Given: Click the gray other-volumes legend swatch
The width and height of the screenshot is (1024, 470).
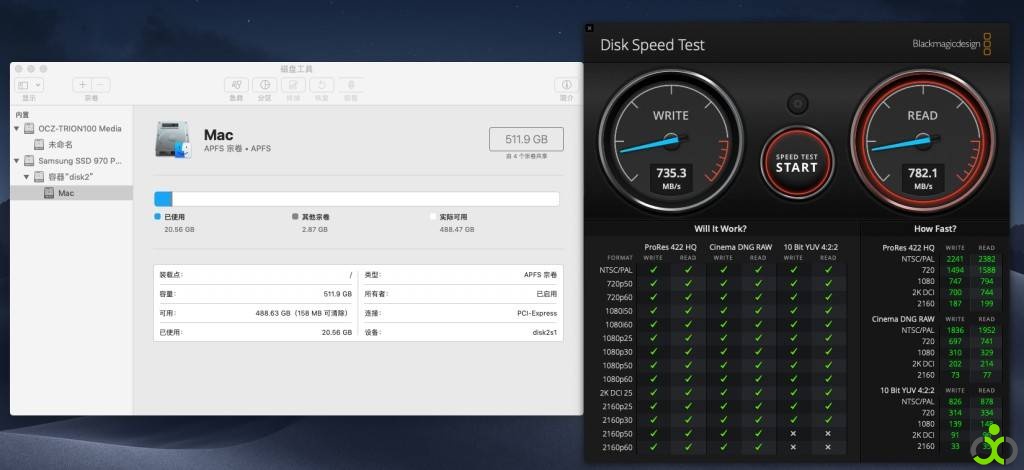Looking at the screenshot, I should click(295, 217).
